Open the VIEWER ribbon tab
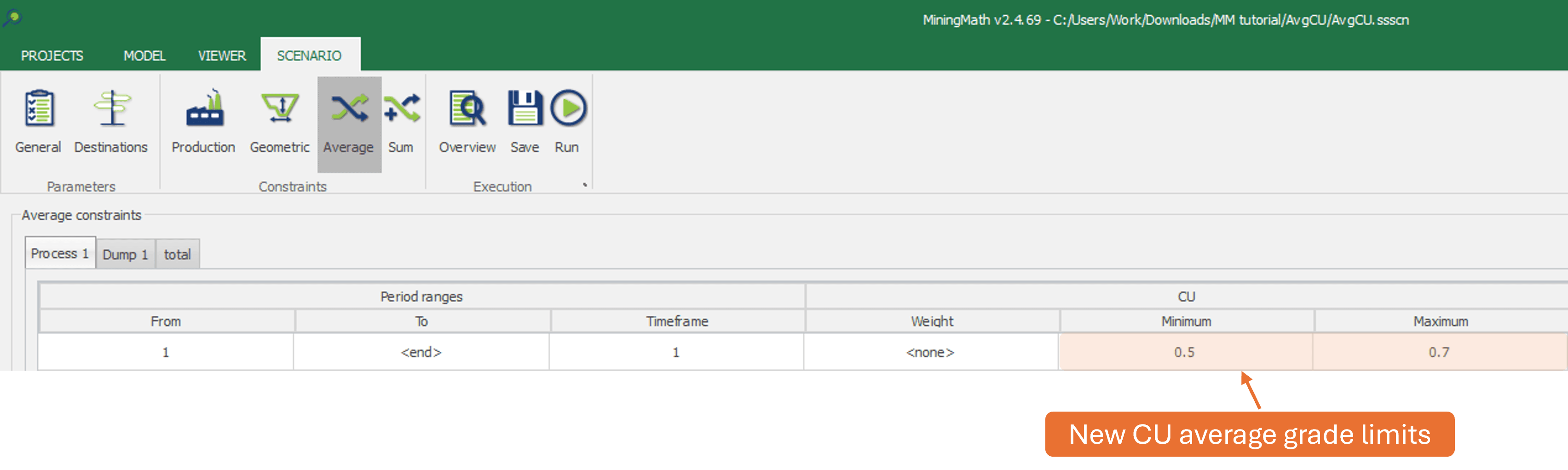Viewport: 1568px width, 470px height. 222,56
